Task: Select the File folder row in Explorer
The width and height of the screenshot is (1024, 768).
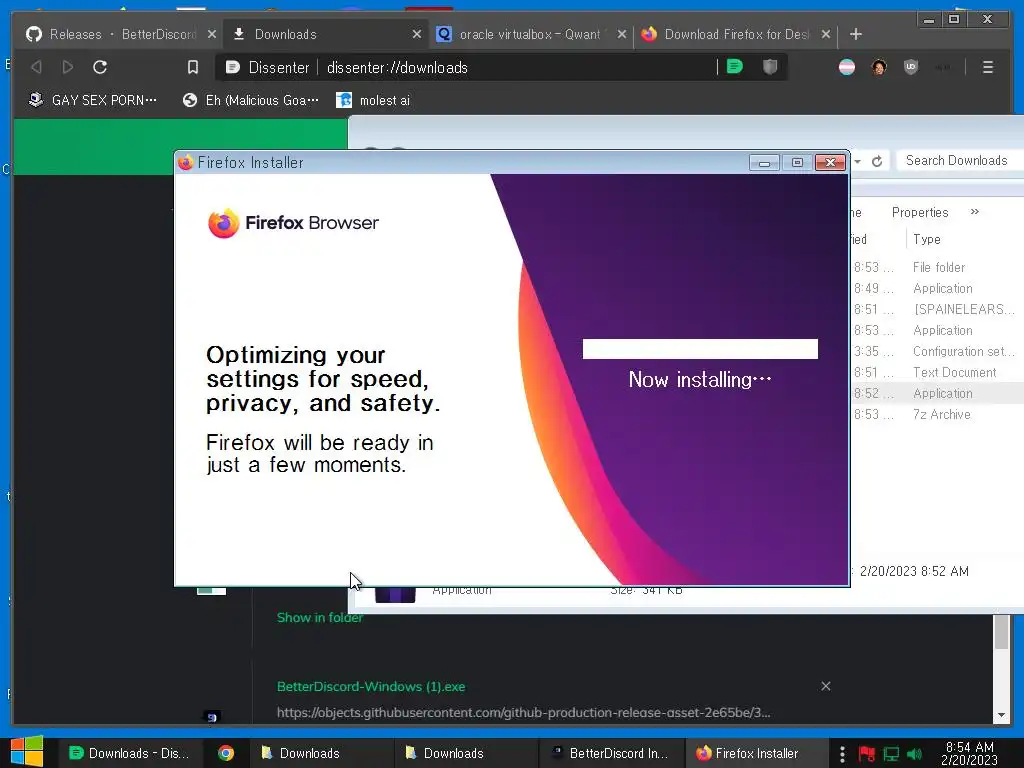Action: coord(938,267)
